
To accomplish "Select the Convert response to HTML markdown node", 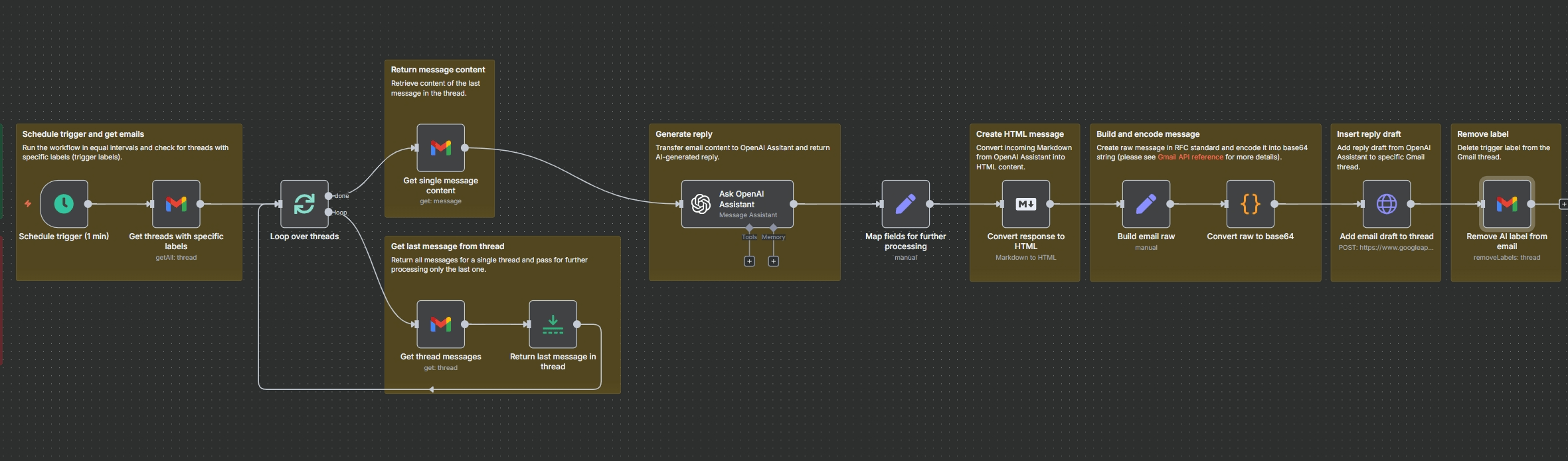I will [x=1025, y=204].
